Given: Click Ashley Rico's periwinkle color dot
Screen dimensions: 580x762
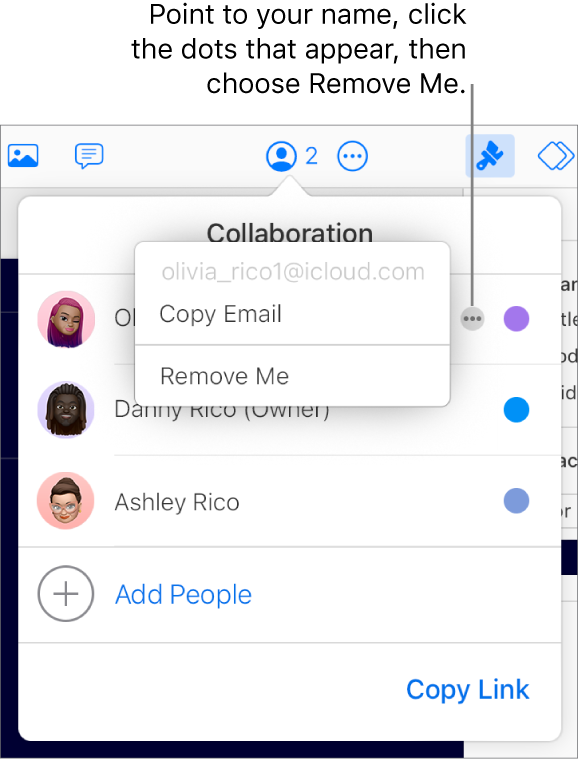Looking at the screenshot, I should [516, 501].
